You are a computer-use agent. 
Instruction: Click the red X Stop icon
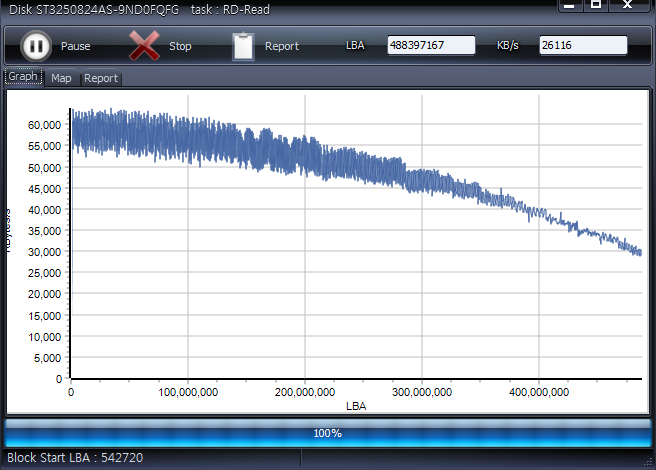click(144, 46)
